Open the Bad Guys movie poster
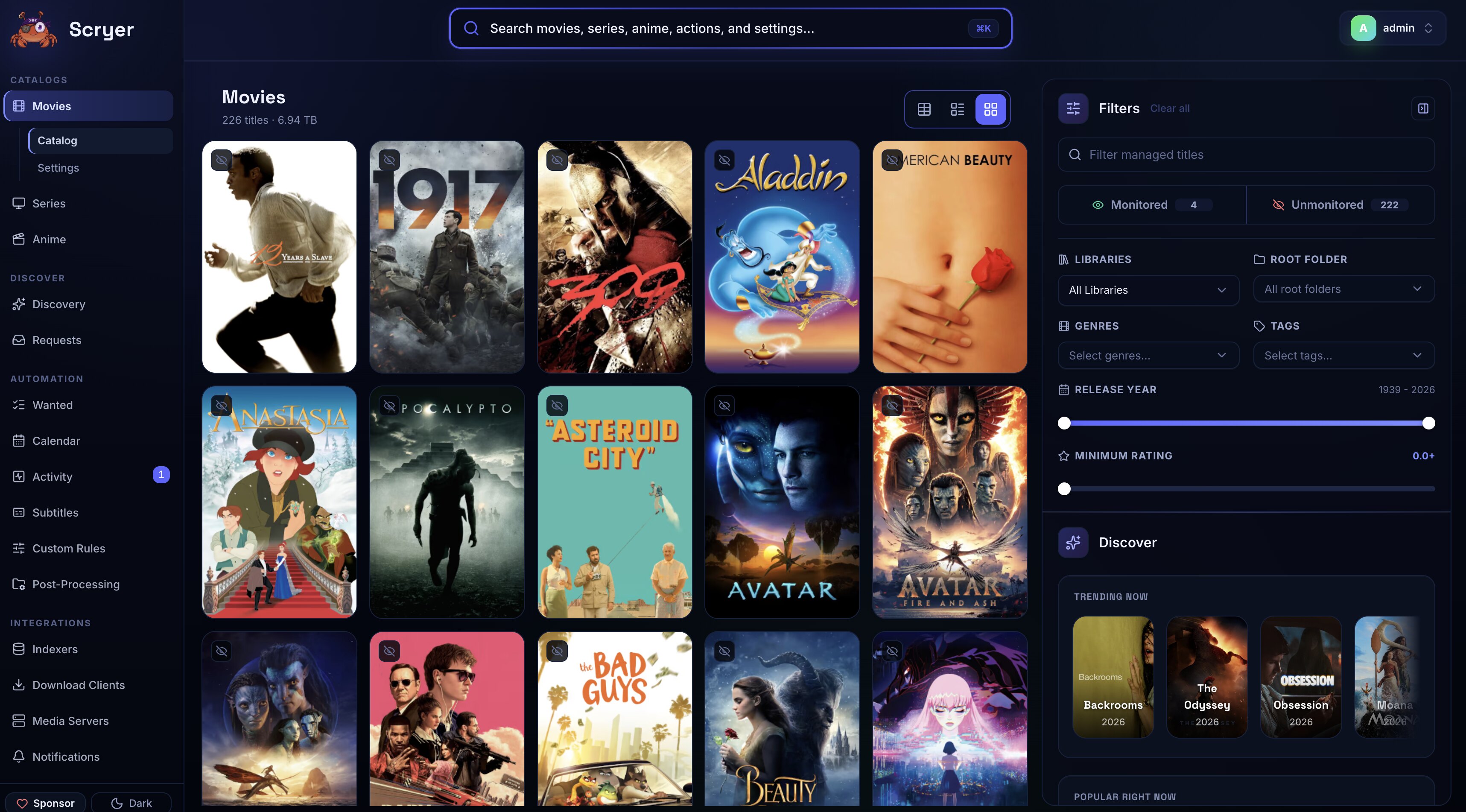The height and width of the screenshot is (812, 1466). tap(615, 718)
